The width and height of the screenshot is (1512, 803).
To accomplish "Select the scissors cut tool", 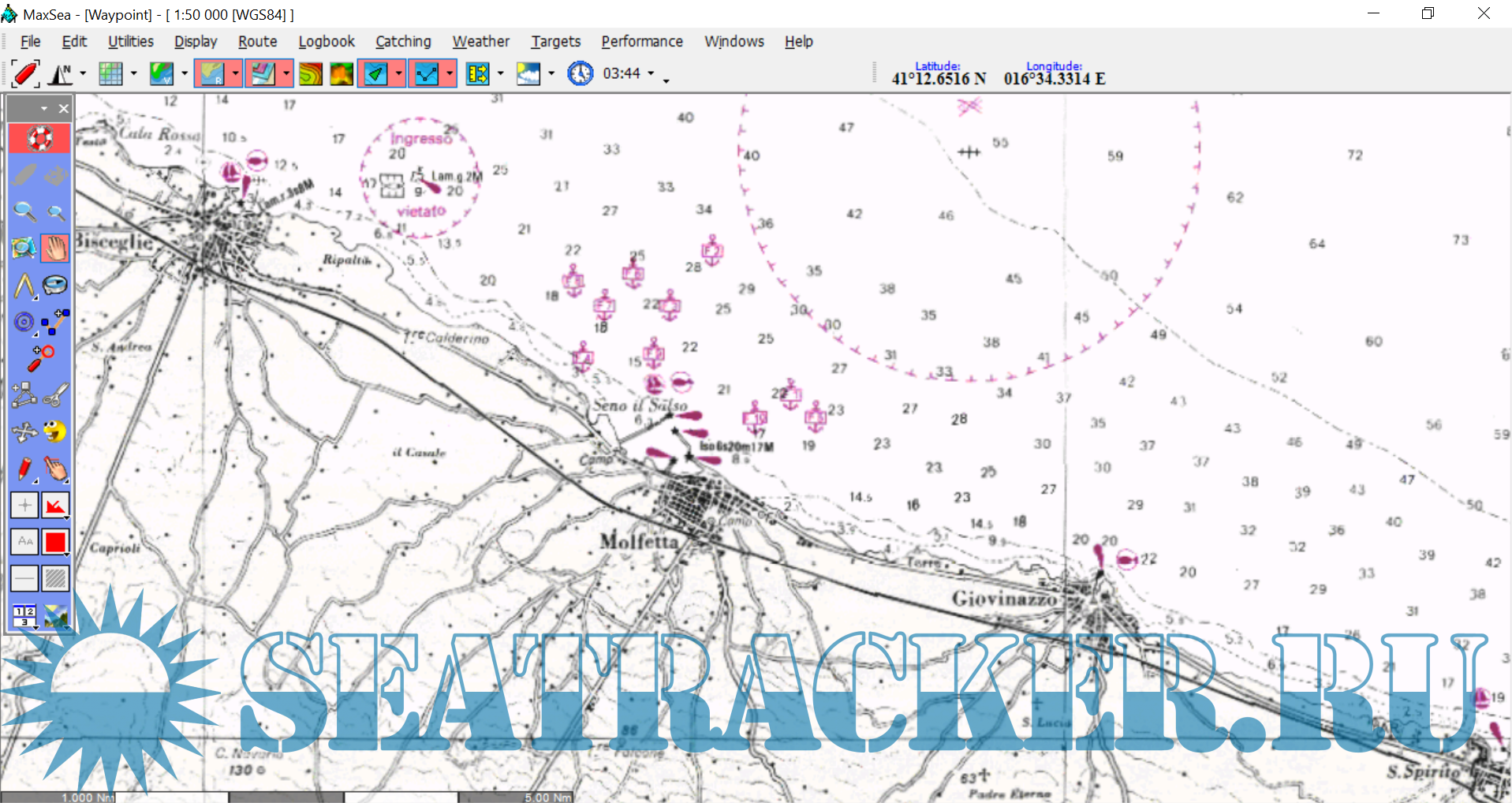I will [x=55, y=394].
